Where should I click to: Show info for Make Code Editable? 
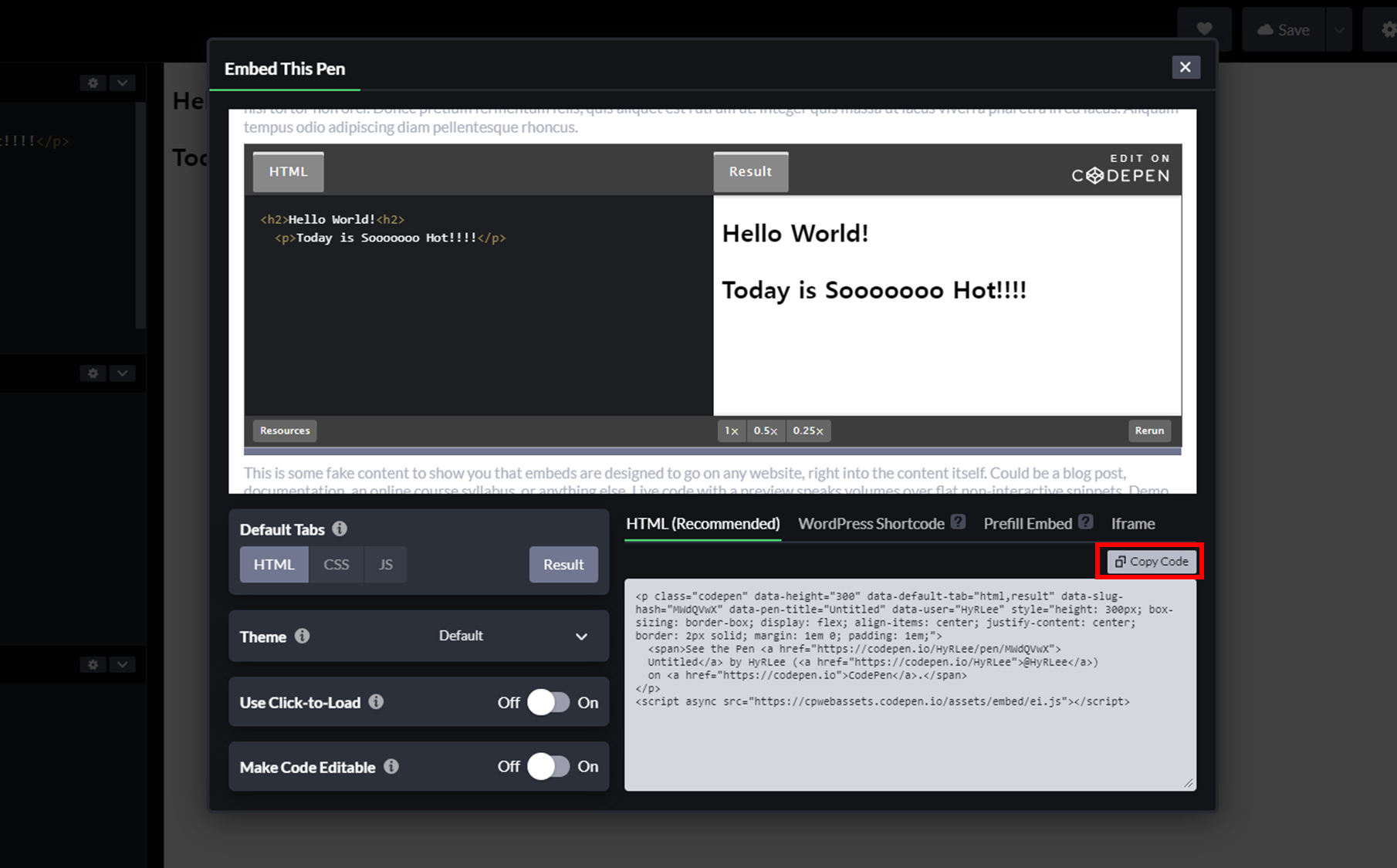pos(391,766)
